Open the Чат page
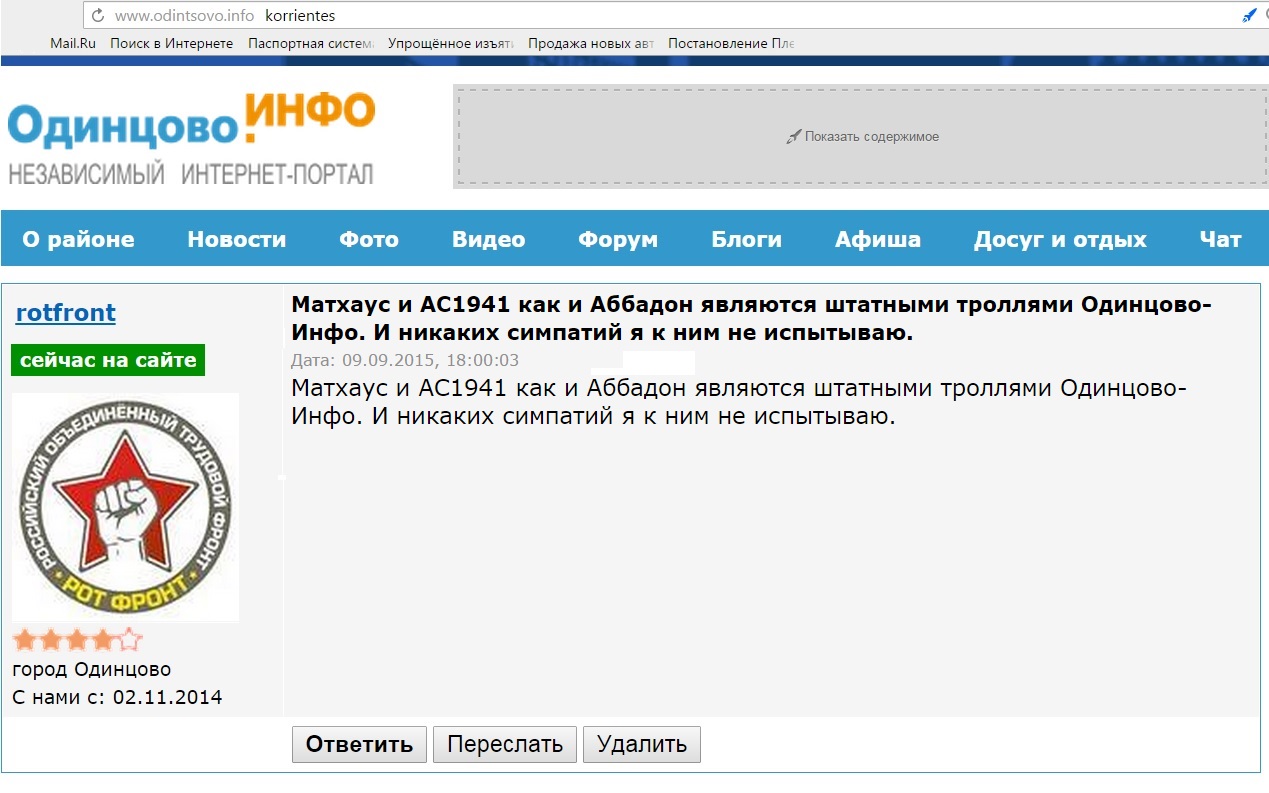The height and width of the screenshot is (793, 1269). (1220, 240)
